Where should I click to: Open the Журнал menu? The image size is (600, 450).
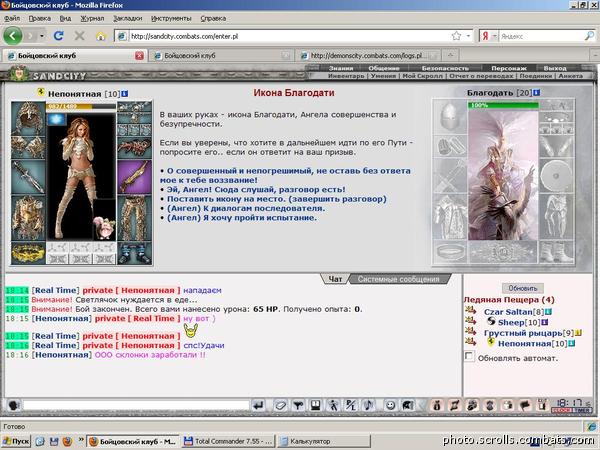pyautogui.click(x=92, y=18)
